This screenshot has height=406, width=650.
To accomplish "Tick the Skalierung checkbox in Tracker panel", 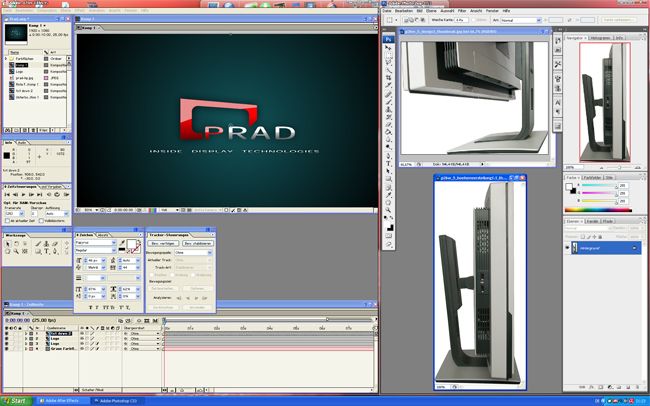I will tap(193, 275).
